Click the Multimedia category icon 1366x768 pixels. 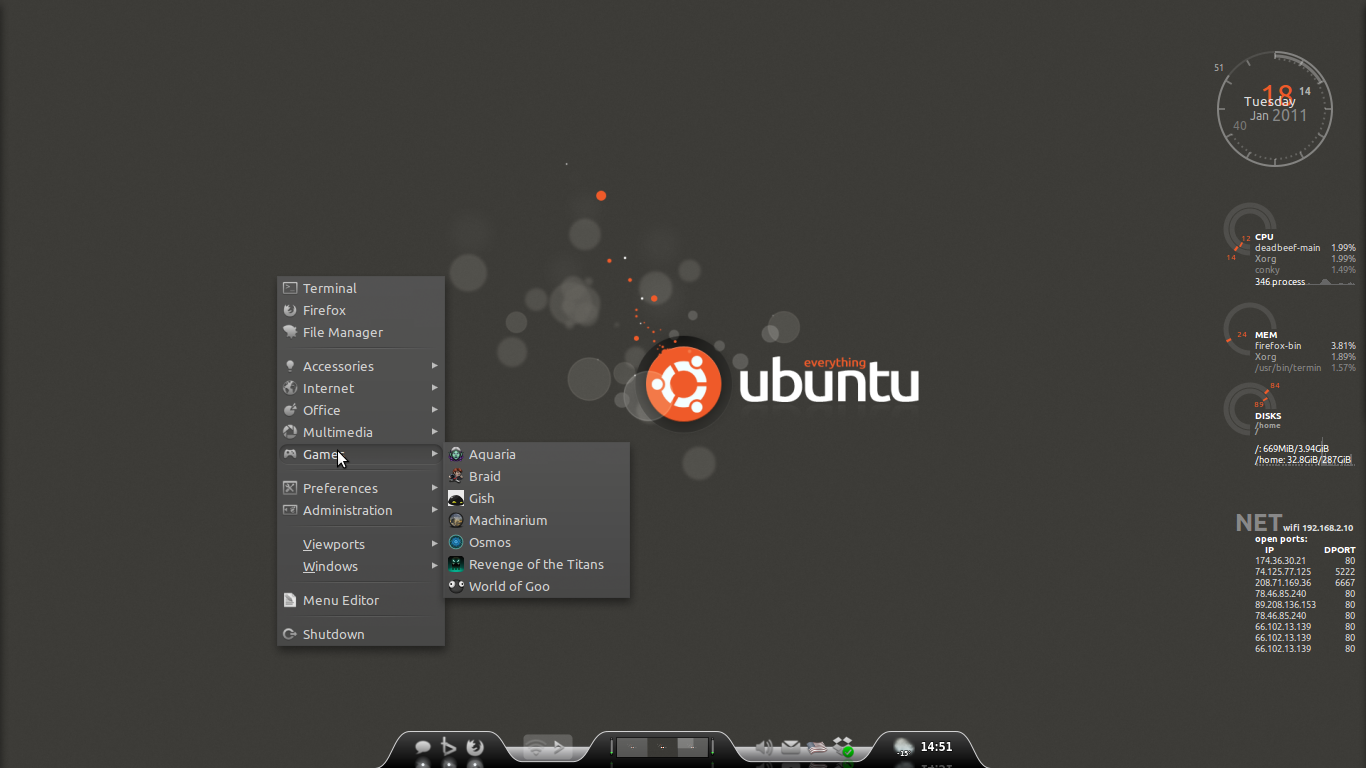point(290,432)
